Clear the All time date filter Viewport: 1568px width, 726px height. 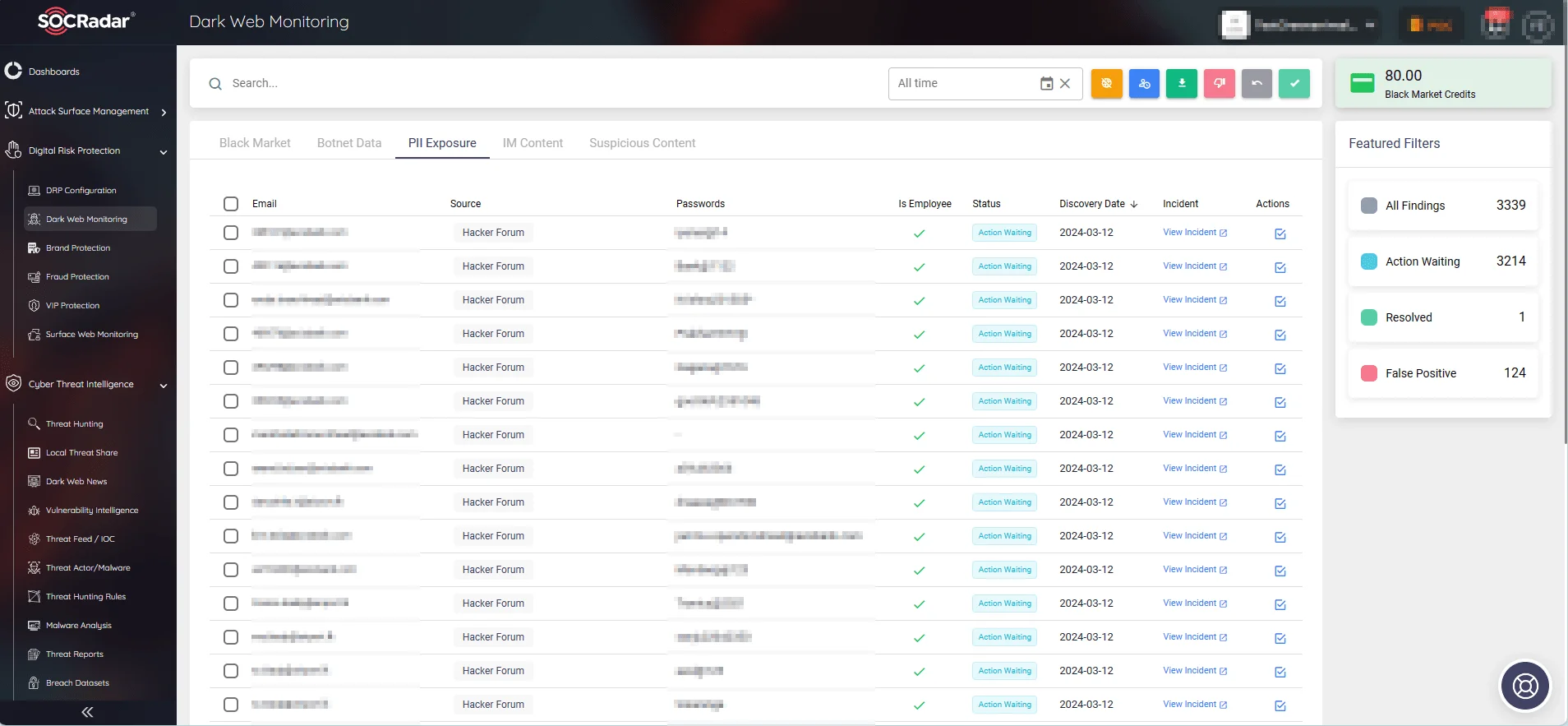point(1065,83)
